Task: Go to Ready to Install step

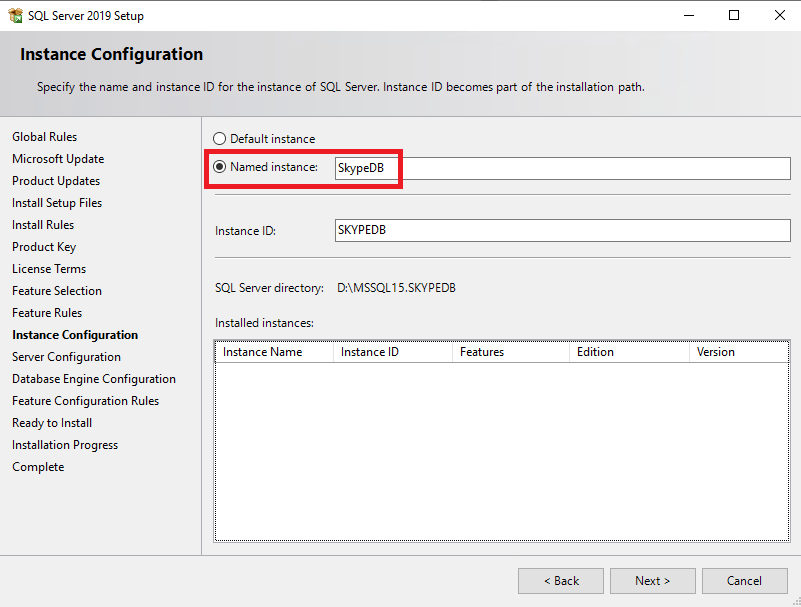Action: click(x=52, y=423)
